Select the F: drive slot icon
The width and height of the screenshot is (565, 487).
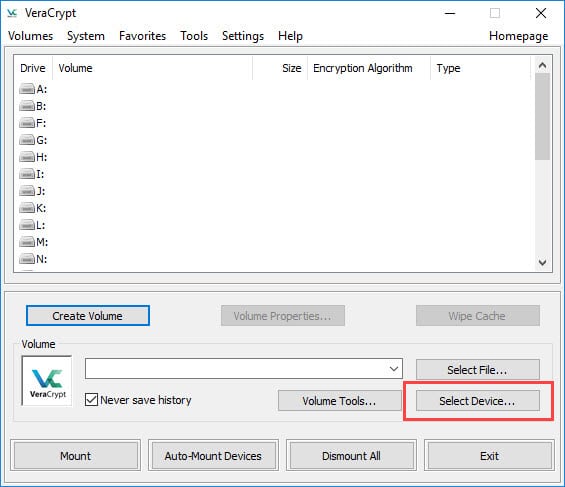[x=27, y=123]
